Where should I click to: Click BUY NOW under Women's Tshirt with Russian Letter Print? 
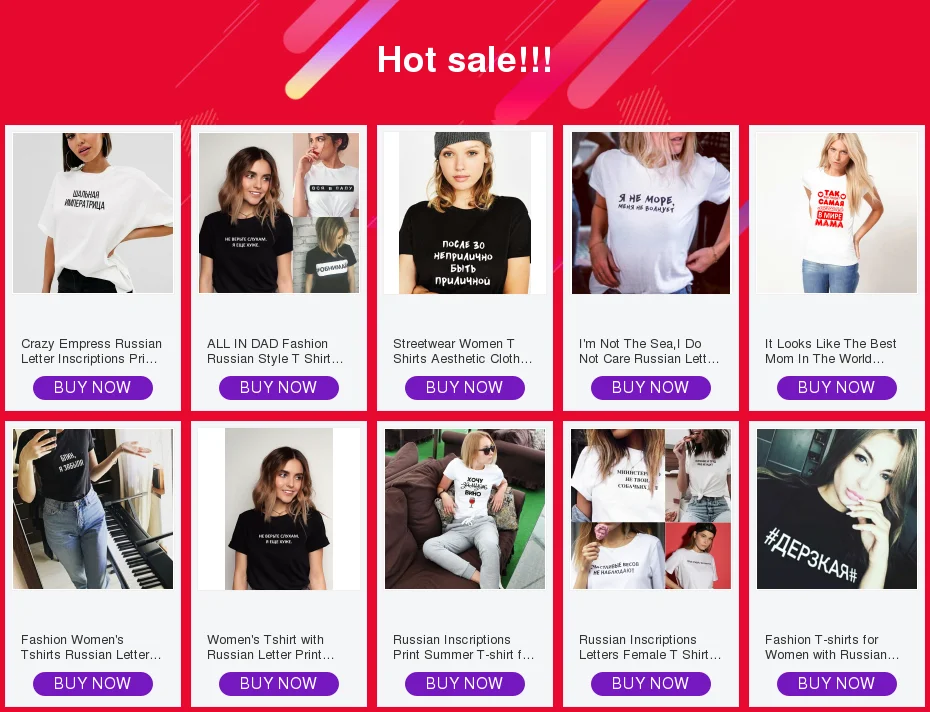(279, 684)
